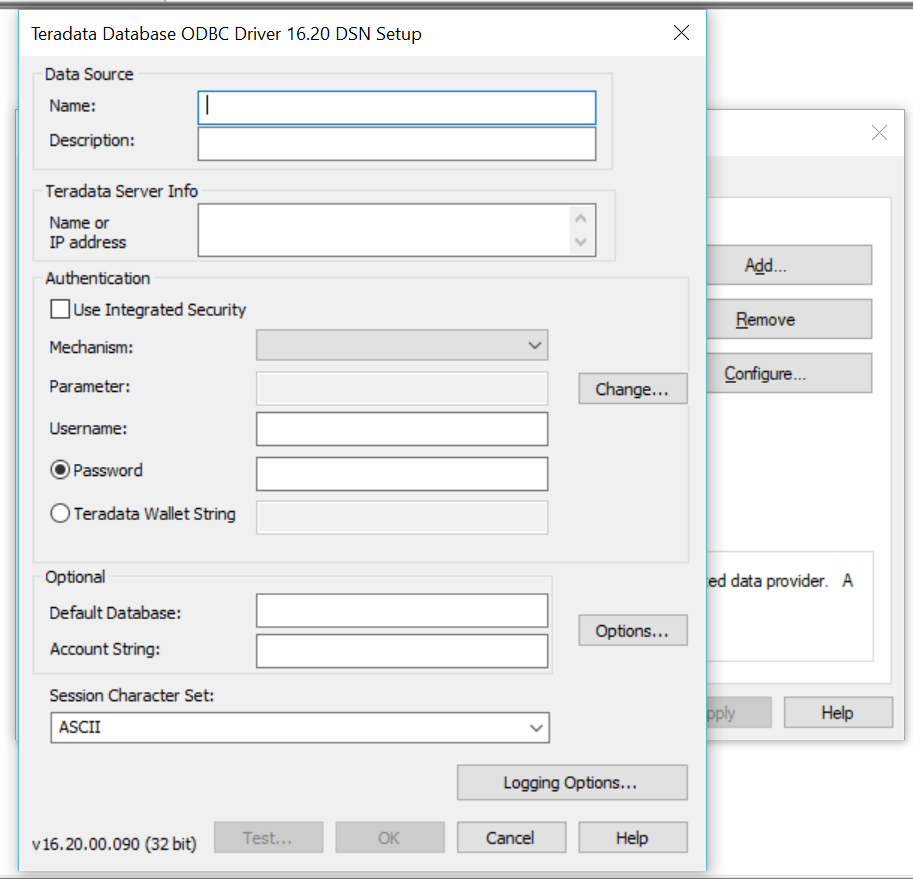Image resolution: width=913 pixels, height=879 pixels.
Task: Click the Teradata Wallet String field
Action: click(x=402, y=518)
